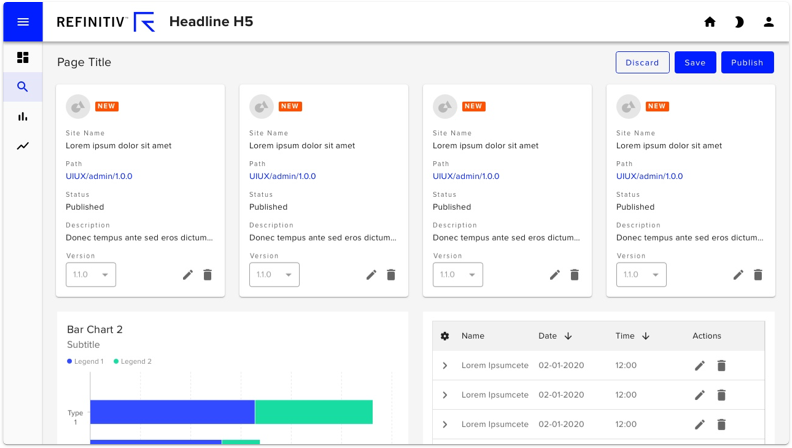This screenshot has height=448, width=792.
Task: Go to home via house icon
Action: pyautogui.click(x=710, y=22)
